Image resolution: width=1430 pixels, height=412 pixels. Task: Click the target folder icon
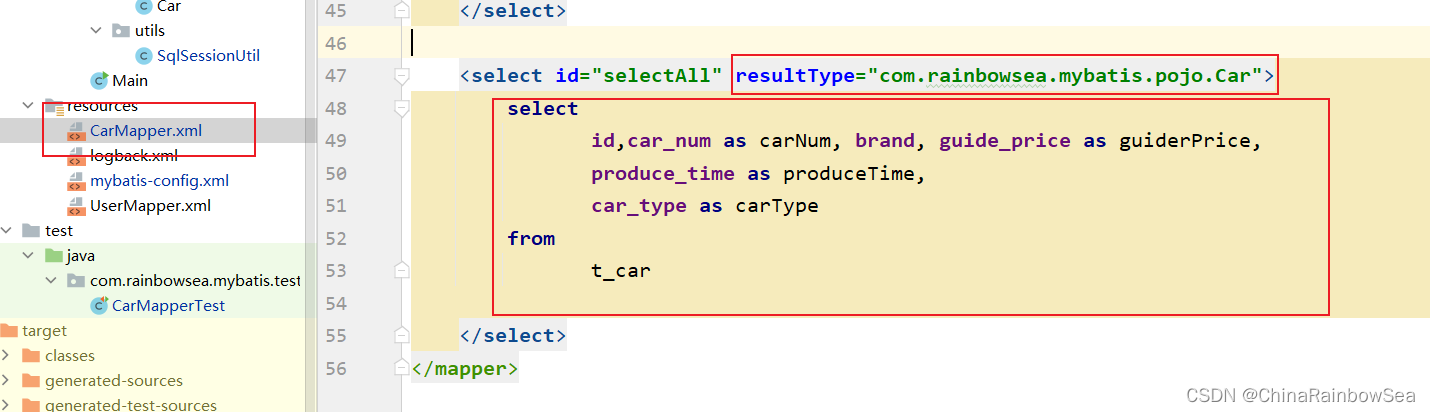9,330
